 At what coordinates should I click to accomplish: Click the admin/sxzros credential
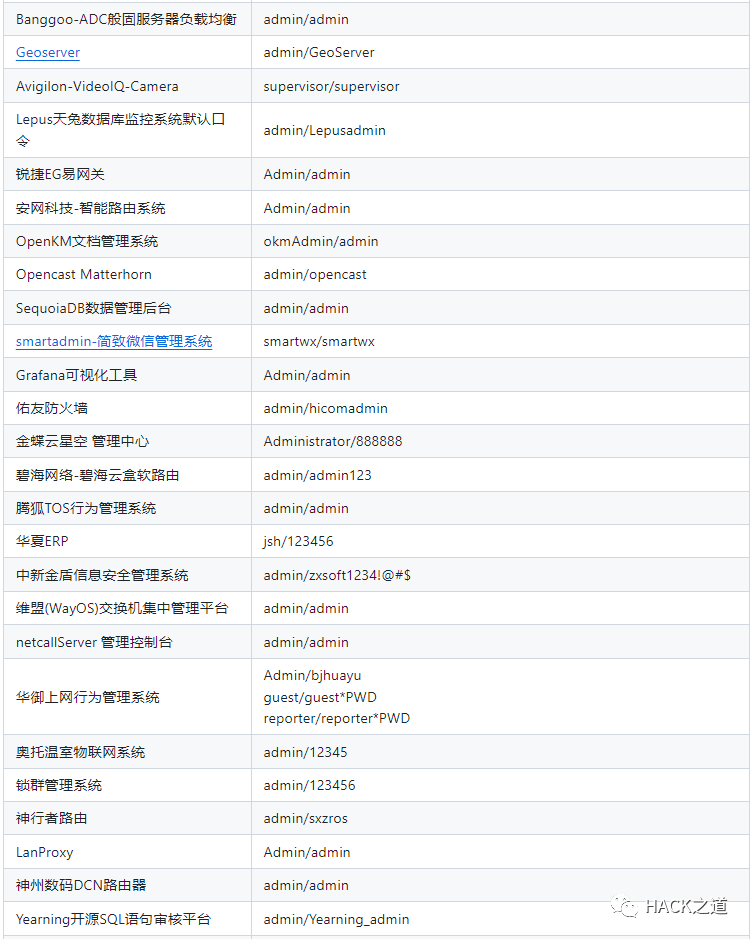coord(305,819)
